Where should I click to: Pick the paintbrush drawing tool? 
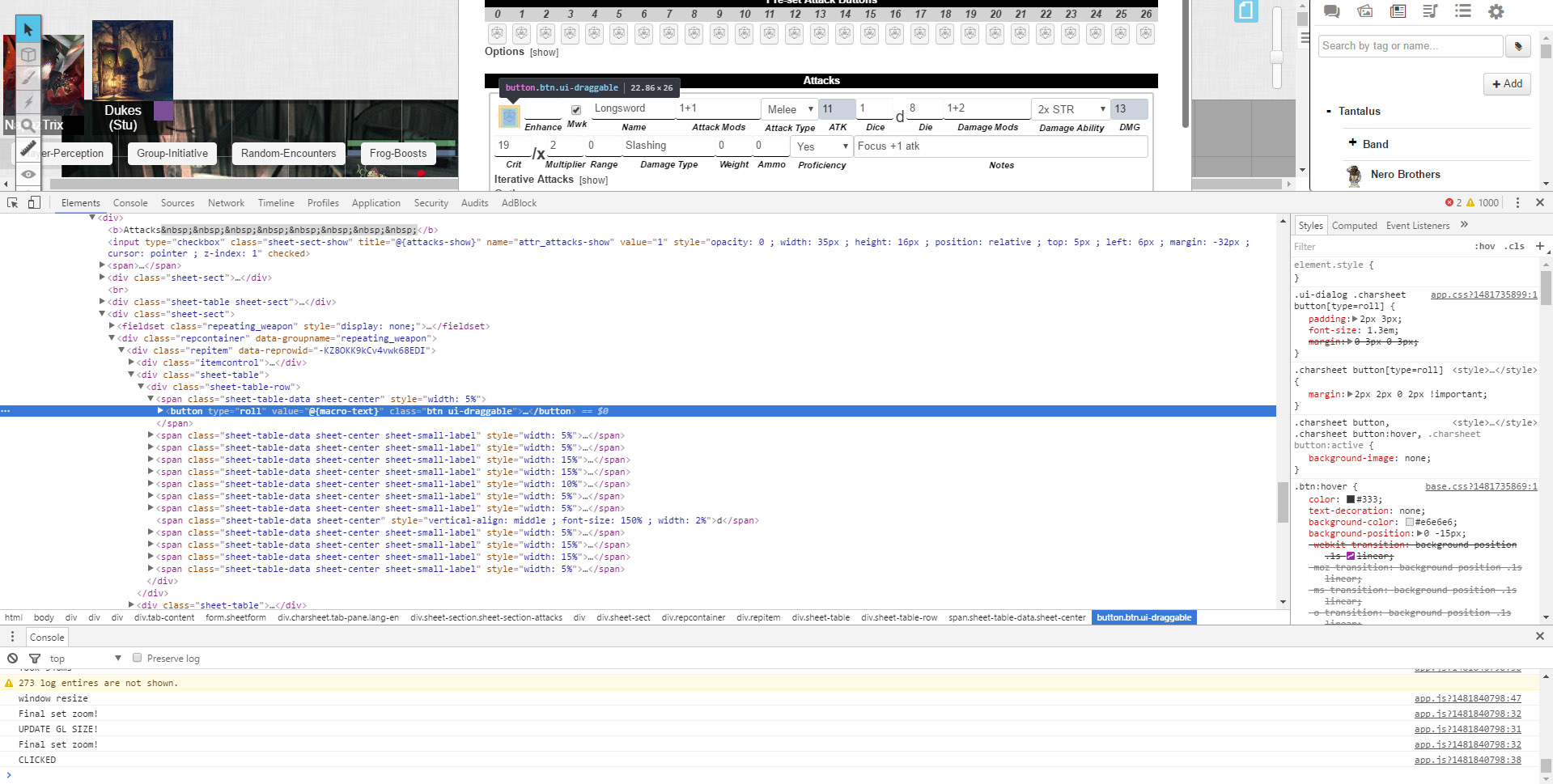tap(28, 78)
